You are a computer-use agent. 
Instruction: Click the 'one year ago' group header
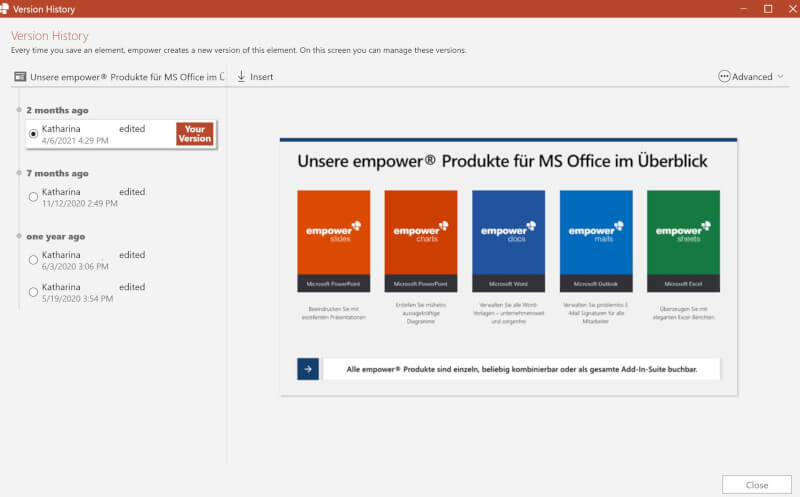click(56, 237)
